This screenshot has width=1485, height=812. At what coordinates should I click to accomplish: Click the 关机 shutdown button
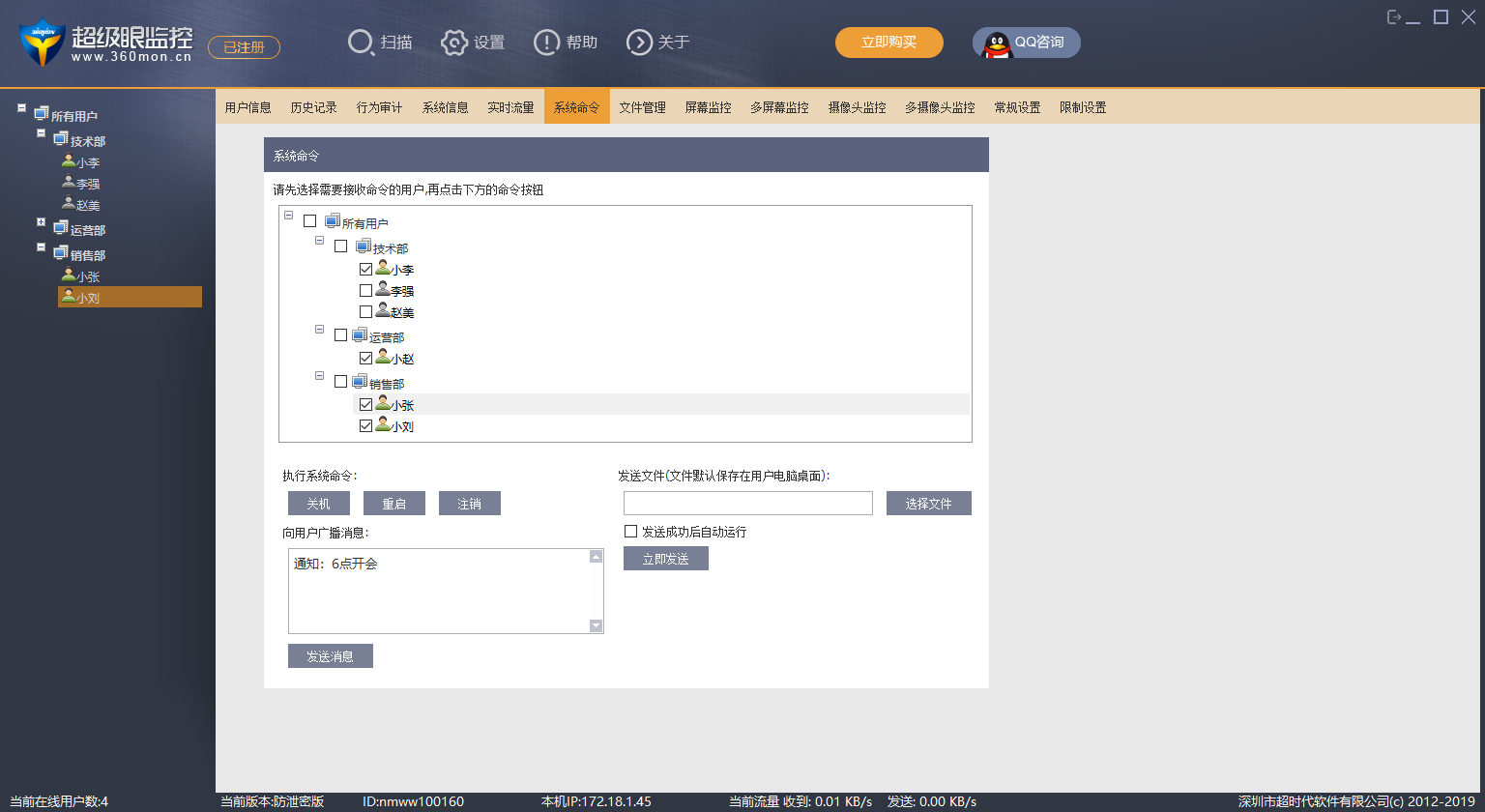tap(318, 504)
